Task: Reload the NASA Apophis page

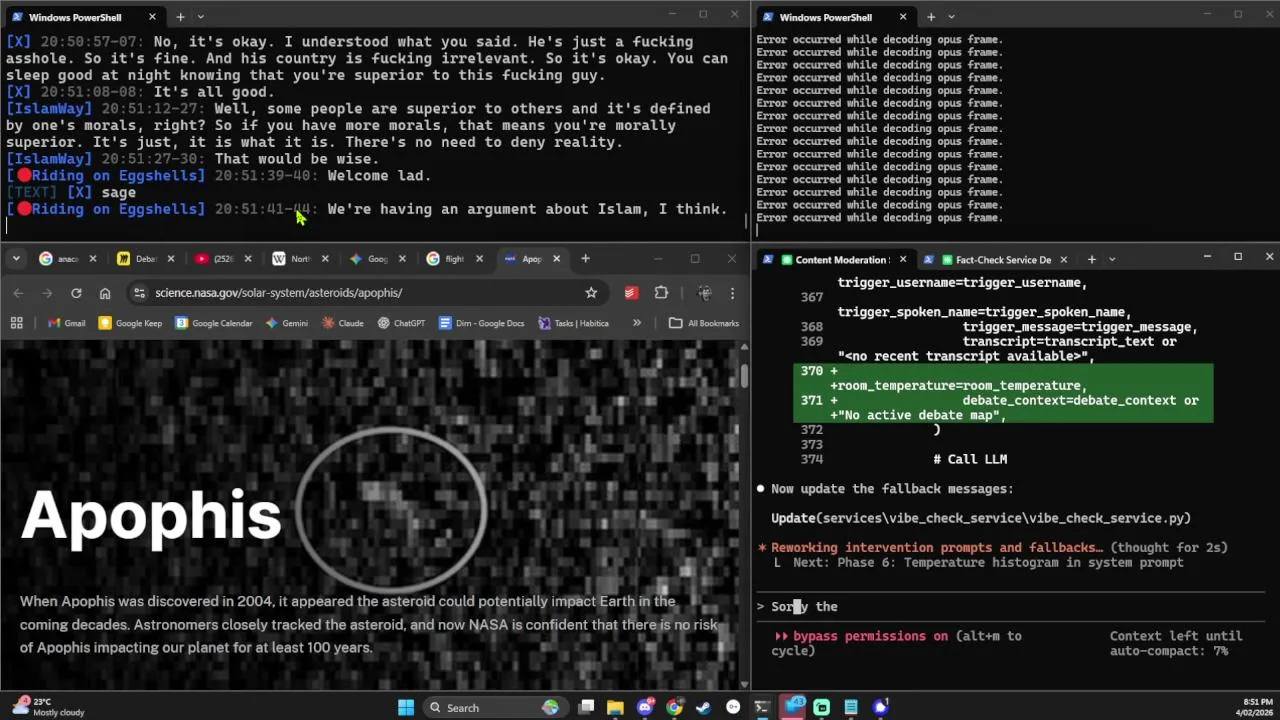Action: 76,293
